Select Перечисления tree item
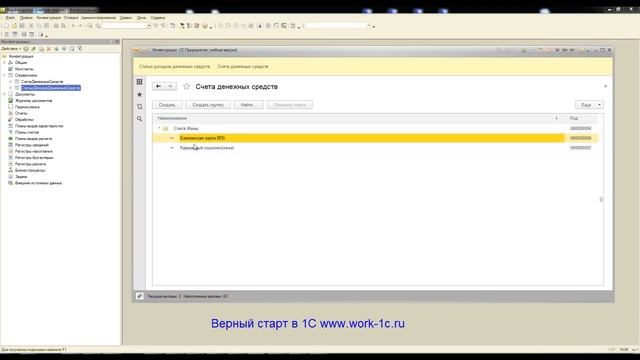The image size is (640, 360). tap(27, 107)
